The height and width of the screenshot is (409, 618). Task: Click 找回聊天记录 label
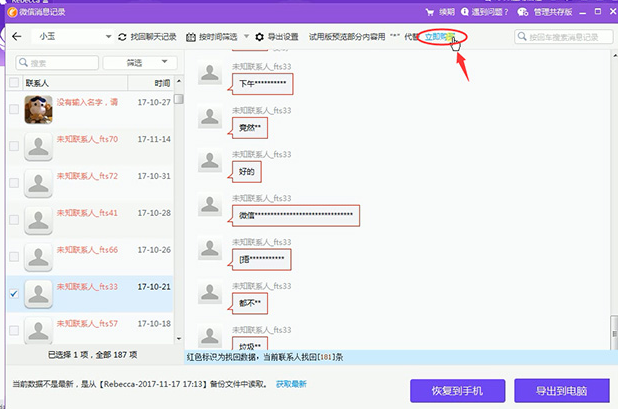coord(153,37)
